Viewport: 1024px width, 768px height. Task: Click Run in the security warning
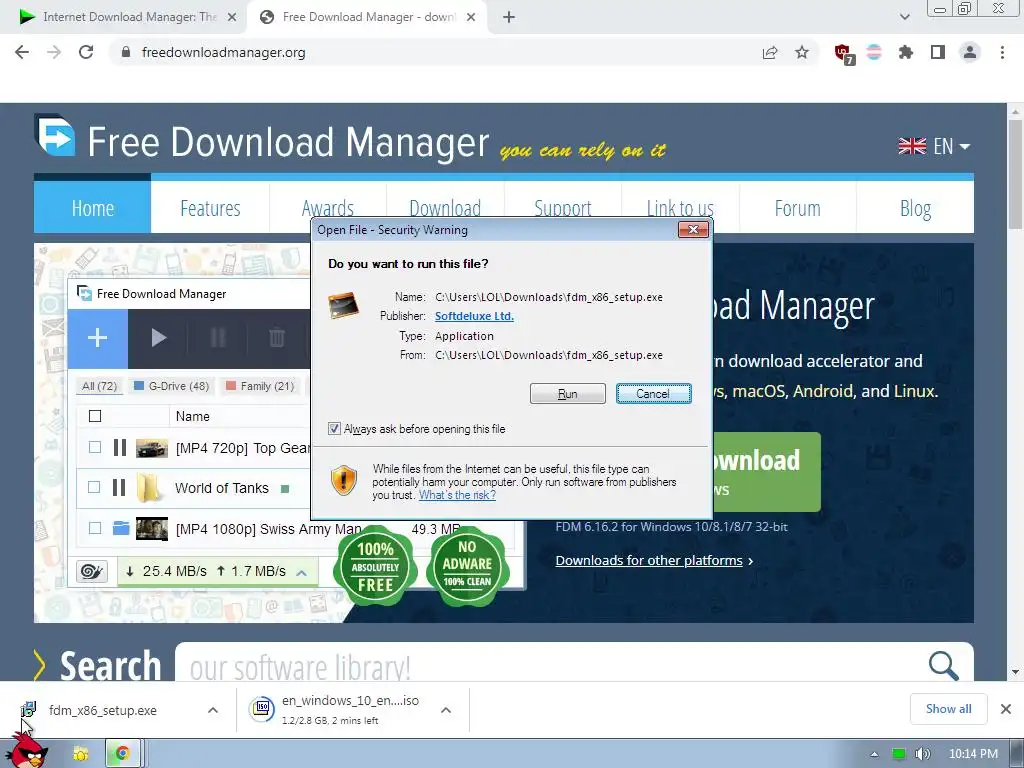click(x=568, y=394)
